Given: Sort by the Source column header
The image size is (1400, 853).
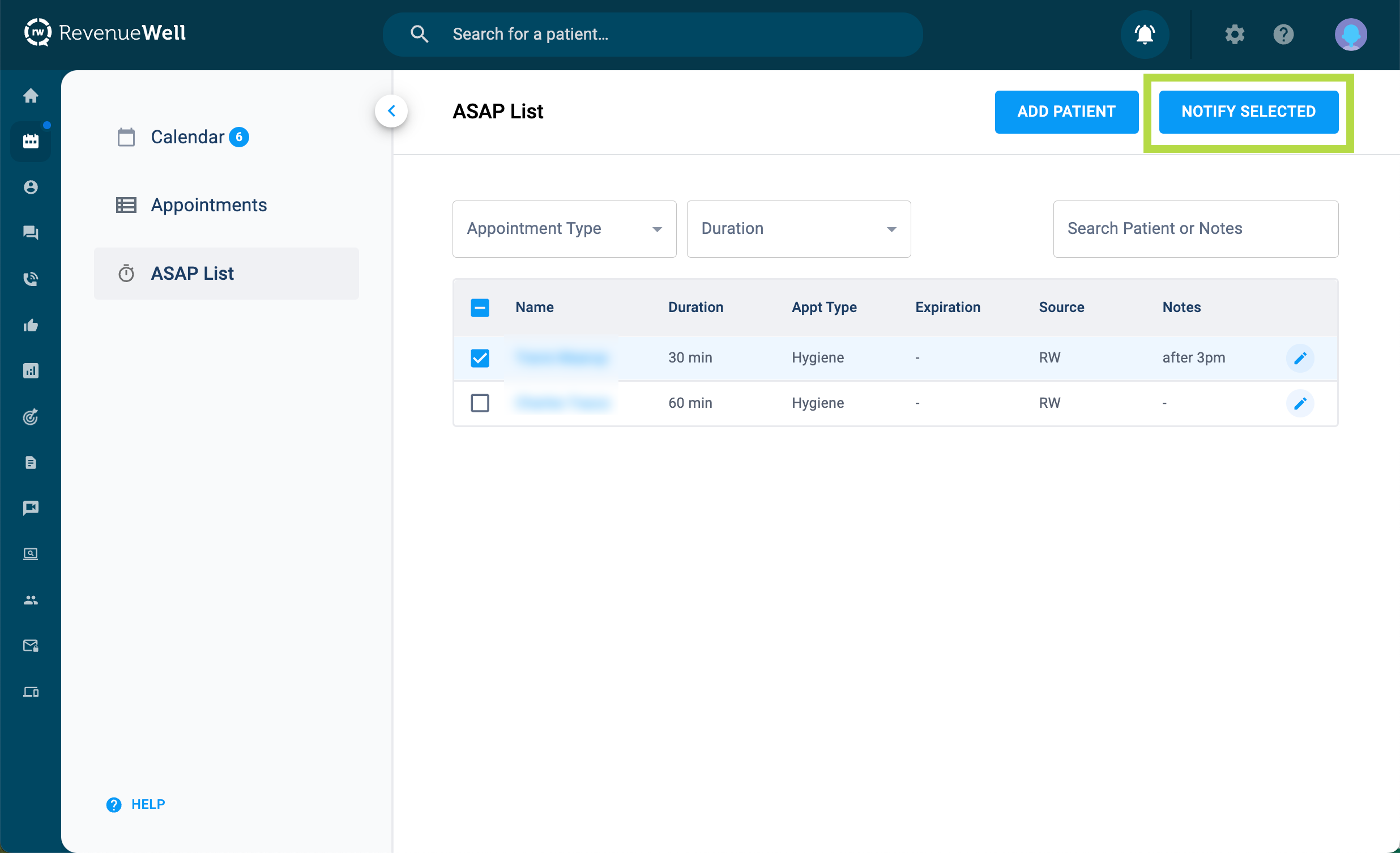Looking at the screenshot, I should pyautogui.click(x=1061, y=308).
